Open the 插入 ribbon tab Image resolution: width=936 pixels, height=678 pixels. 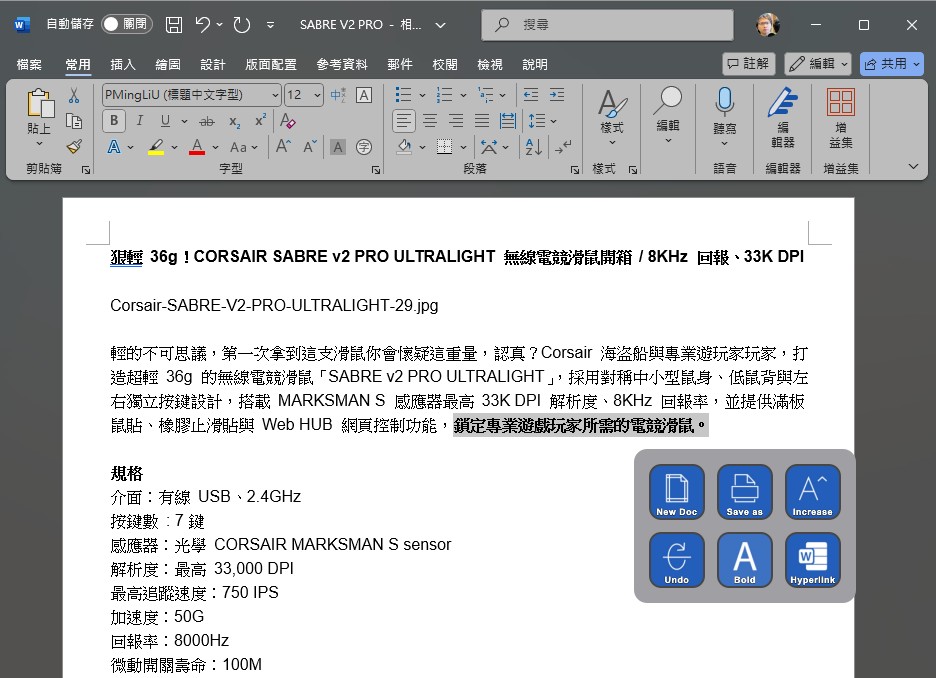pos(123,64)
